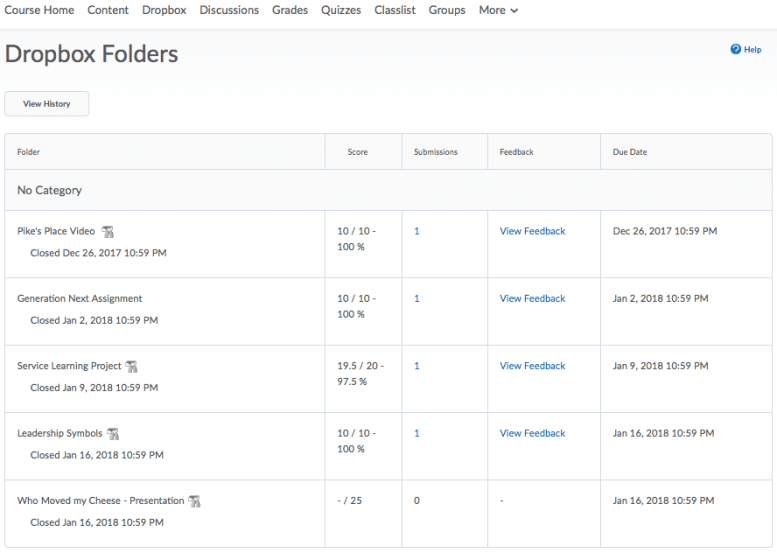Go to the Grades menu item
The height and width of the screenshot is (553, 777).
click(290, 10)
